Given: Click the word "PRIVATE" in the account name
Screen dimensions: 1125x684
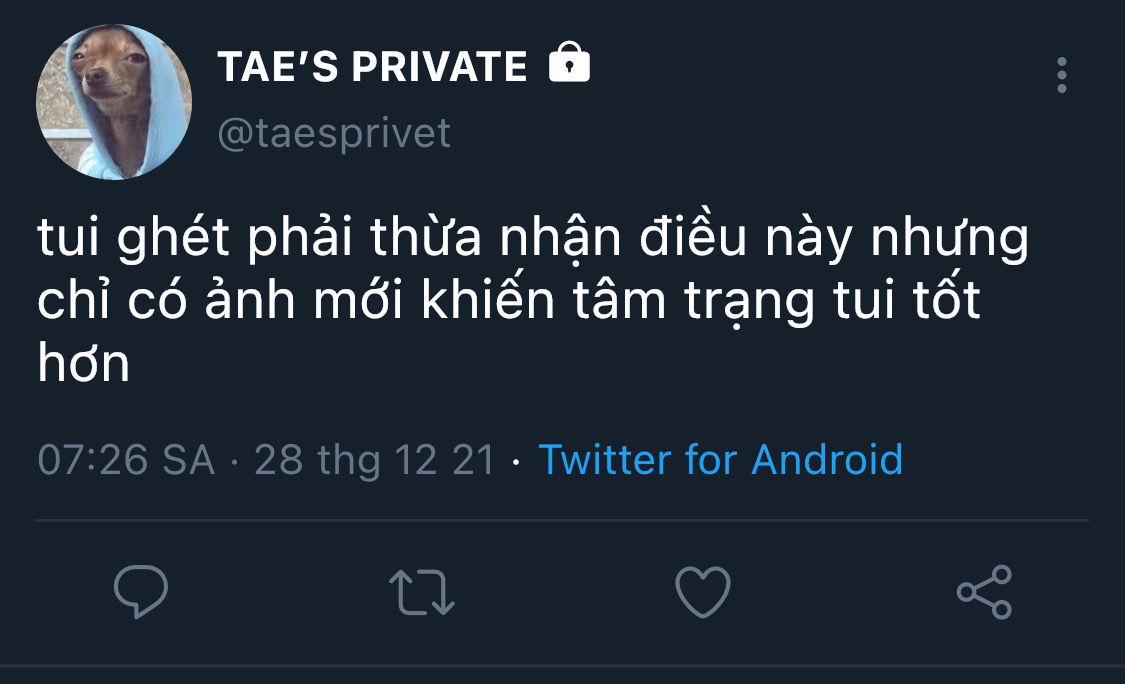Looking at the screenshot, I should coord(440,67).
